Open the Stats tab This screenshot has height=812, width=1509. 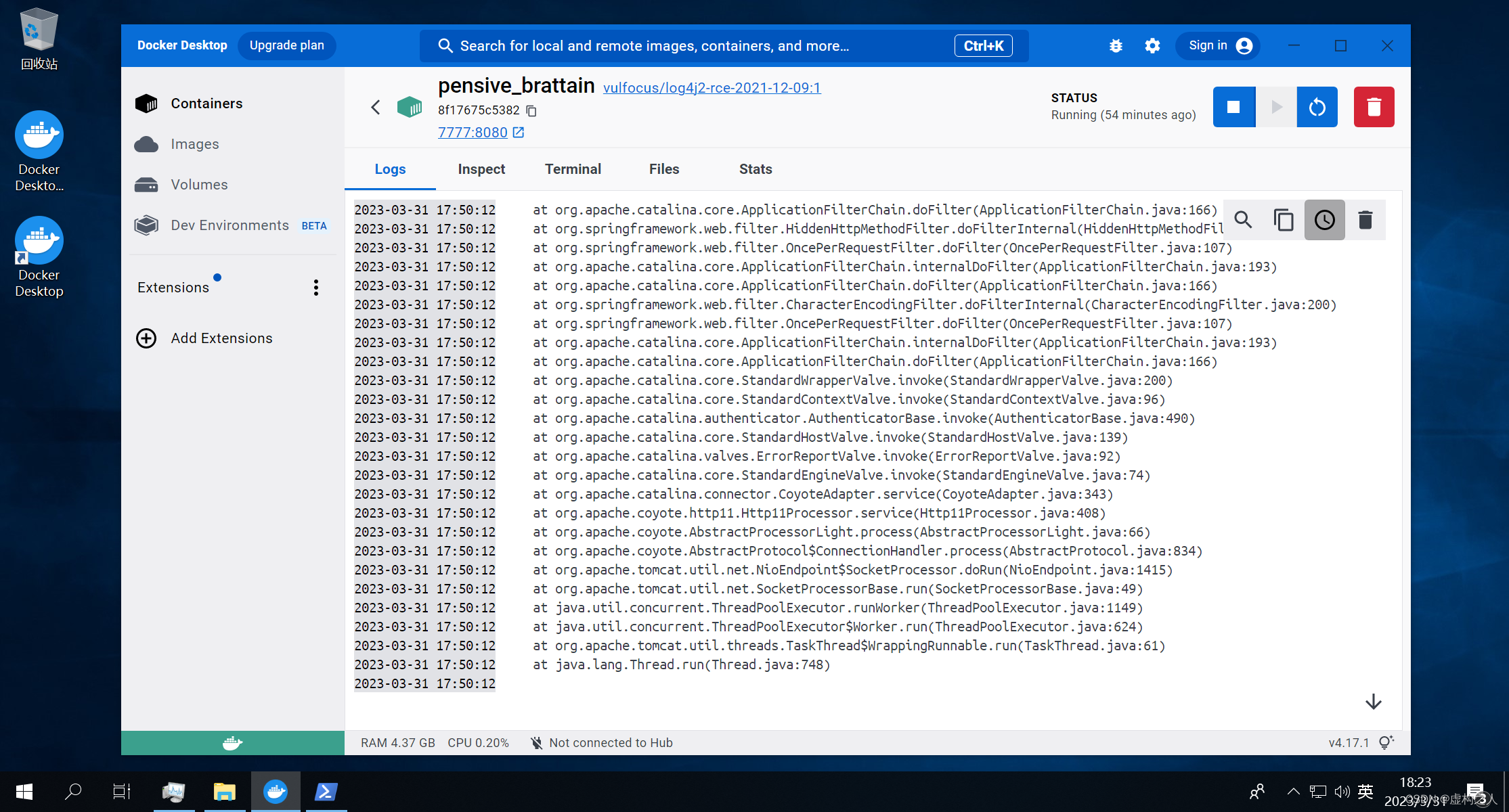point(756,169)
